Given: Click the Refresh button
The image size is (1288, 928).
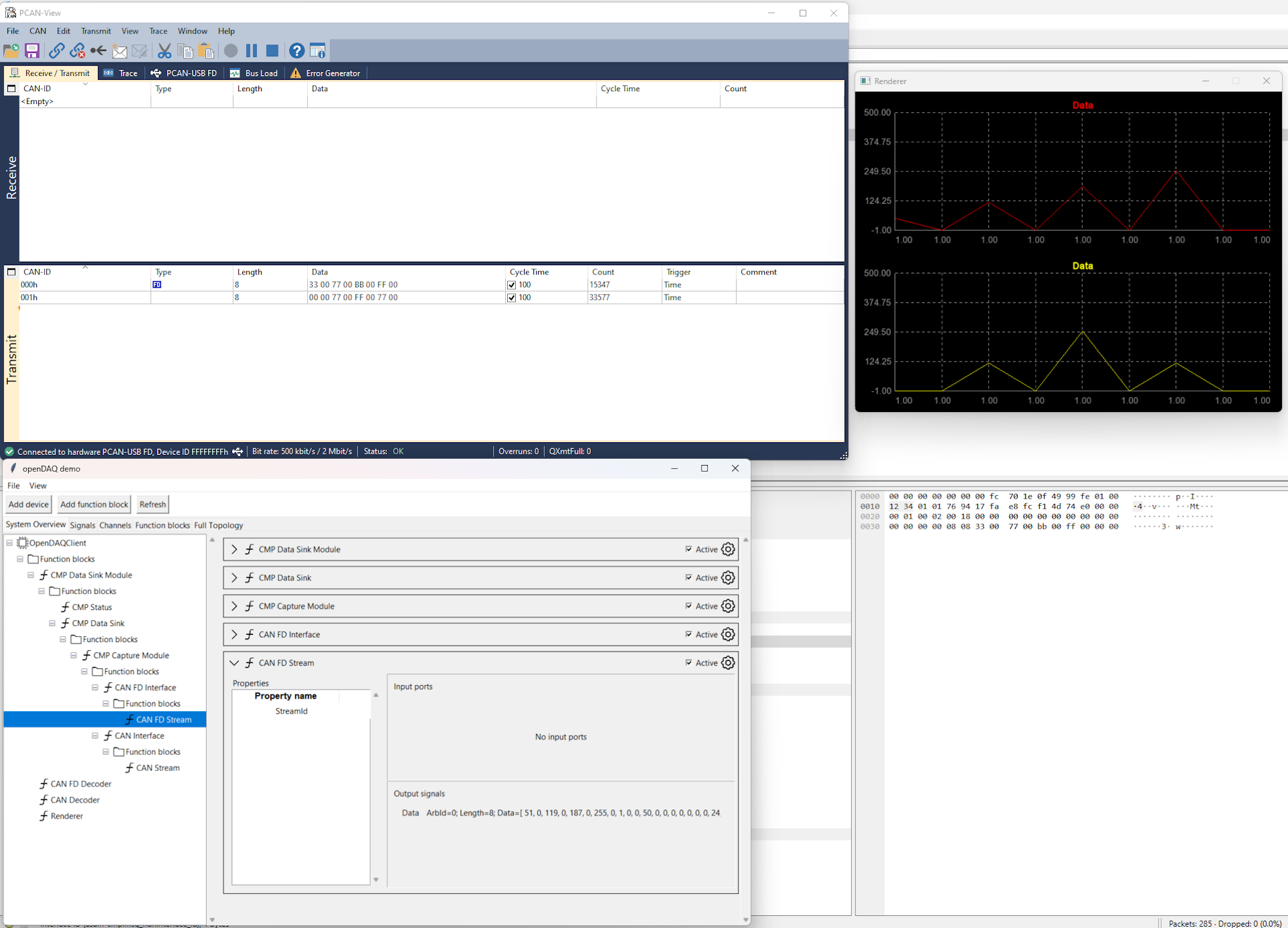Looking at the screenshot, I should point(153,505).
